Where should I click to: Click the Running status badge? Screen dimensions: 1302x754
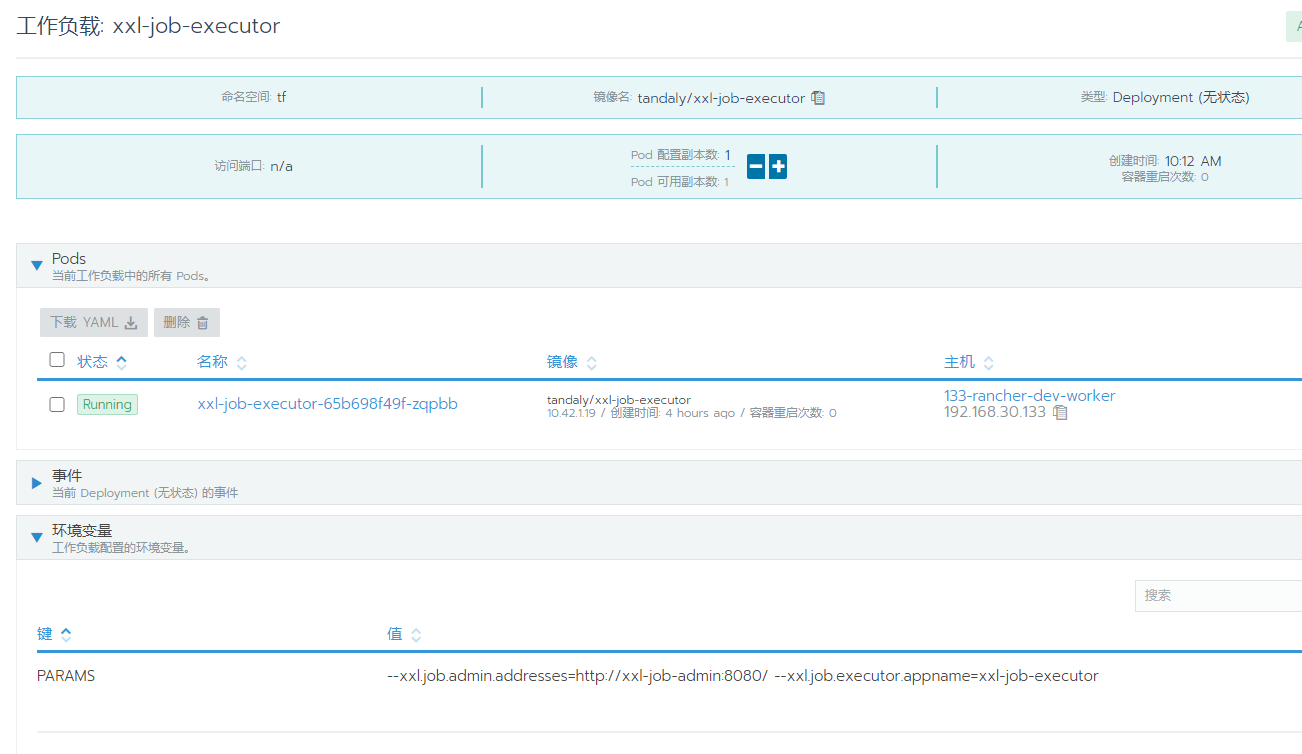107,405
